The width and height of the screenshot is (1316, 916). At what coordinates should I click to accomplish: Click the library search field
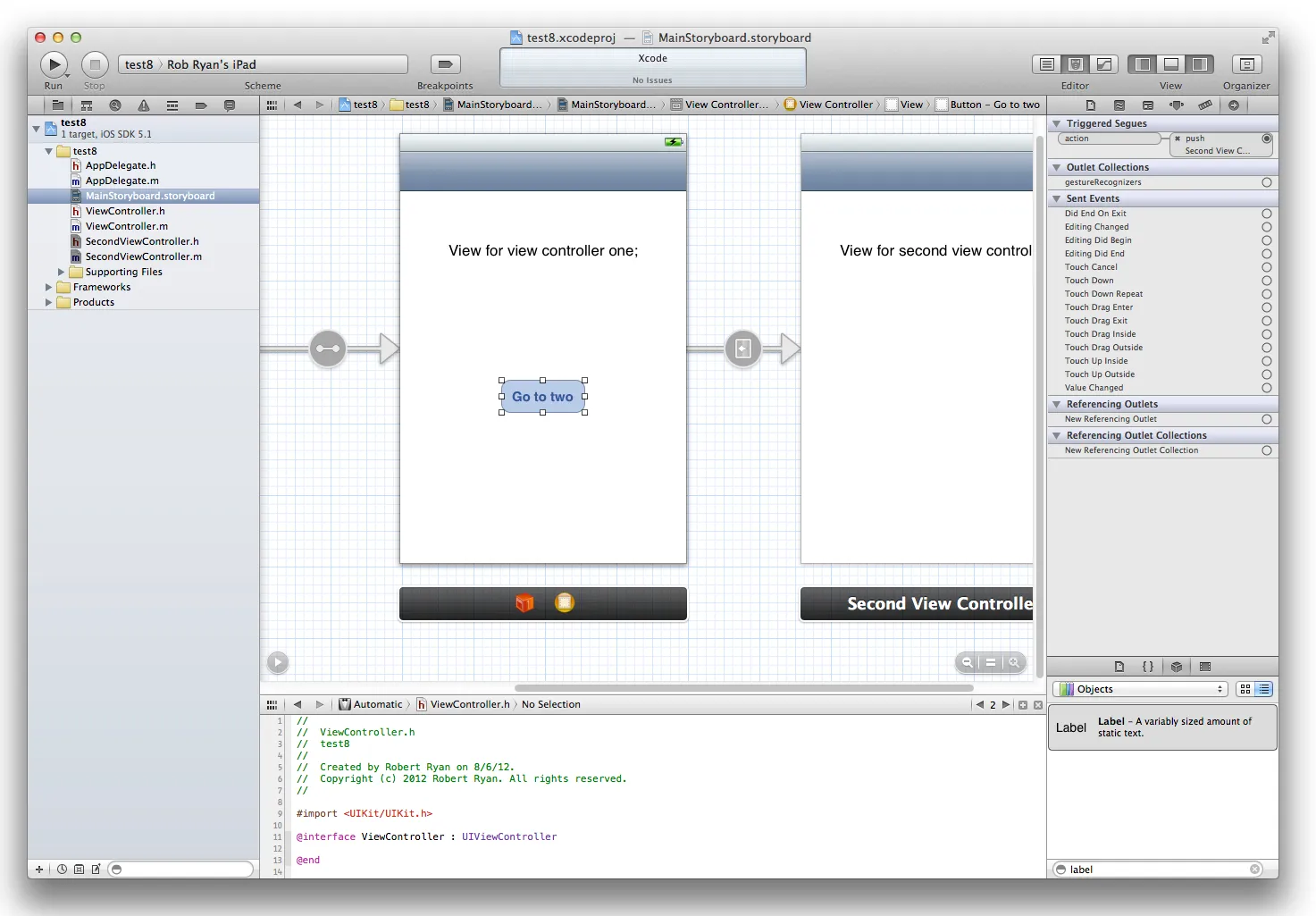tap(1158, 869)
